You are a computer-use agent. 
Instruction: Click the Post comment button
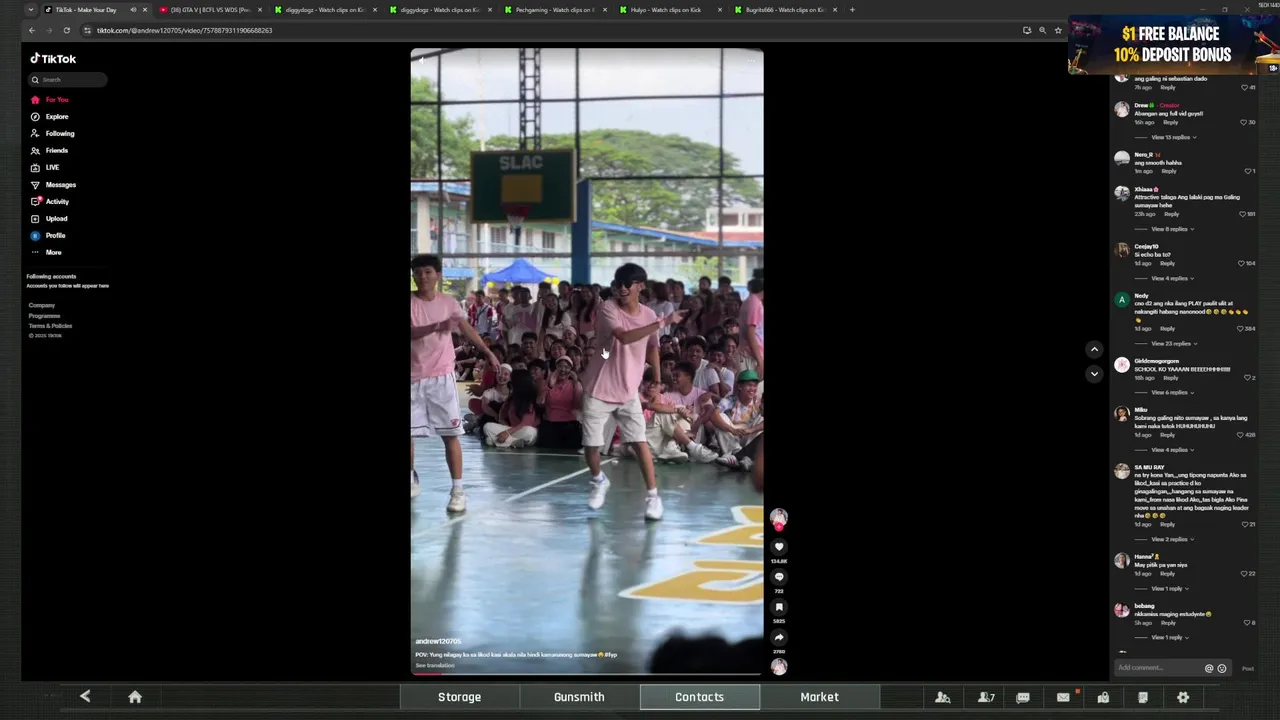click(1248, 668)
